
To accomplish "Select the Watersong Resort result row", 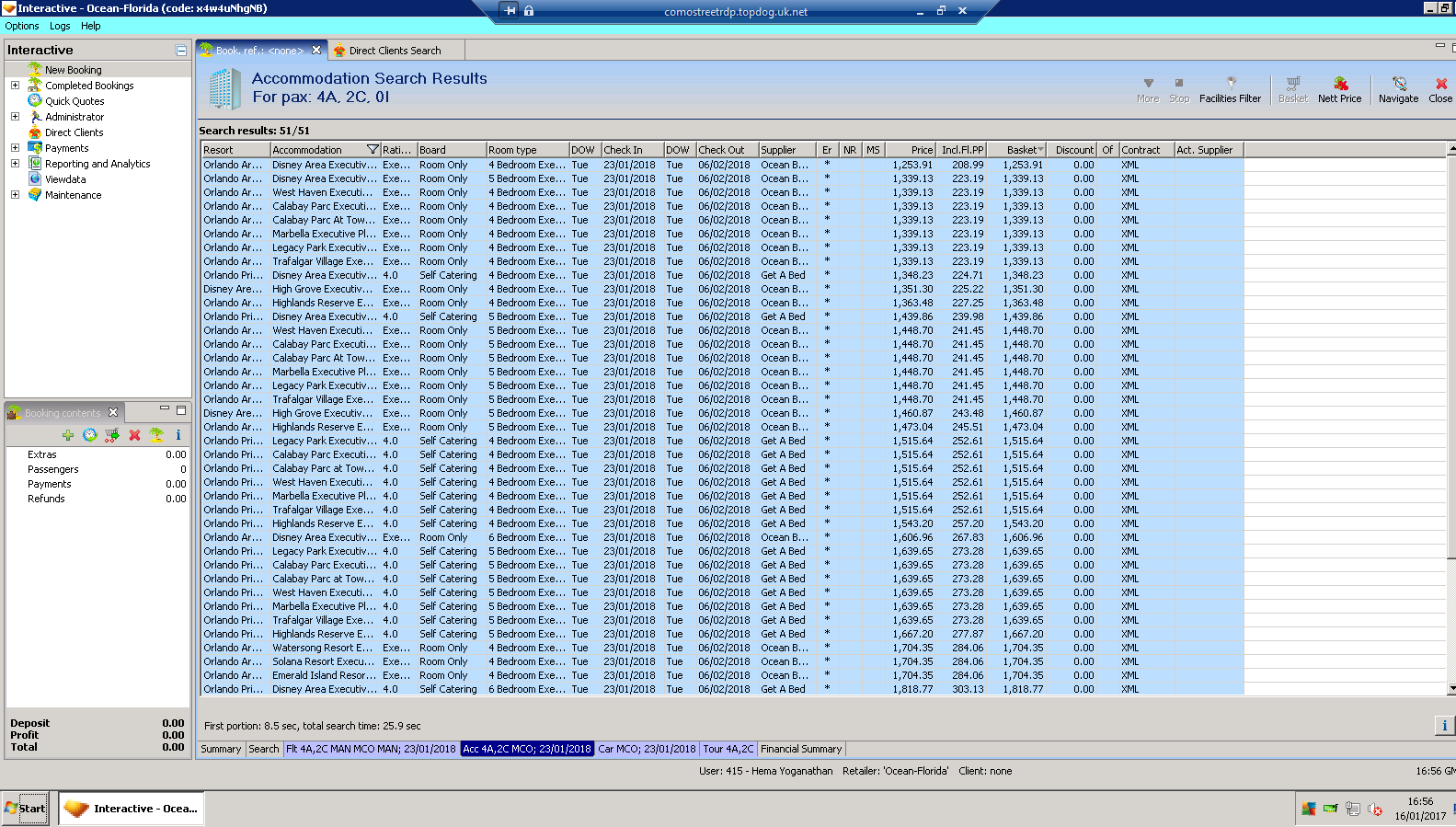I will pyautogui.click(x=722, y=648).
